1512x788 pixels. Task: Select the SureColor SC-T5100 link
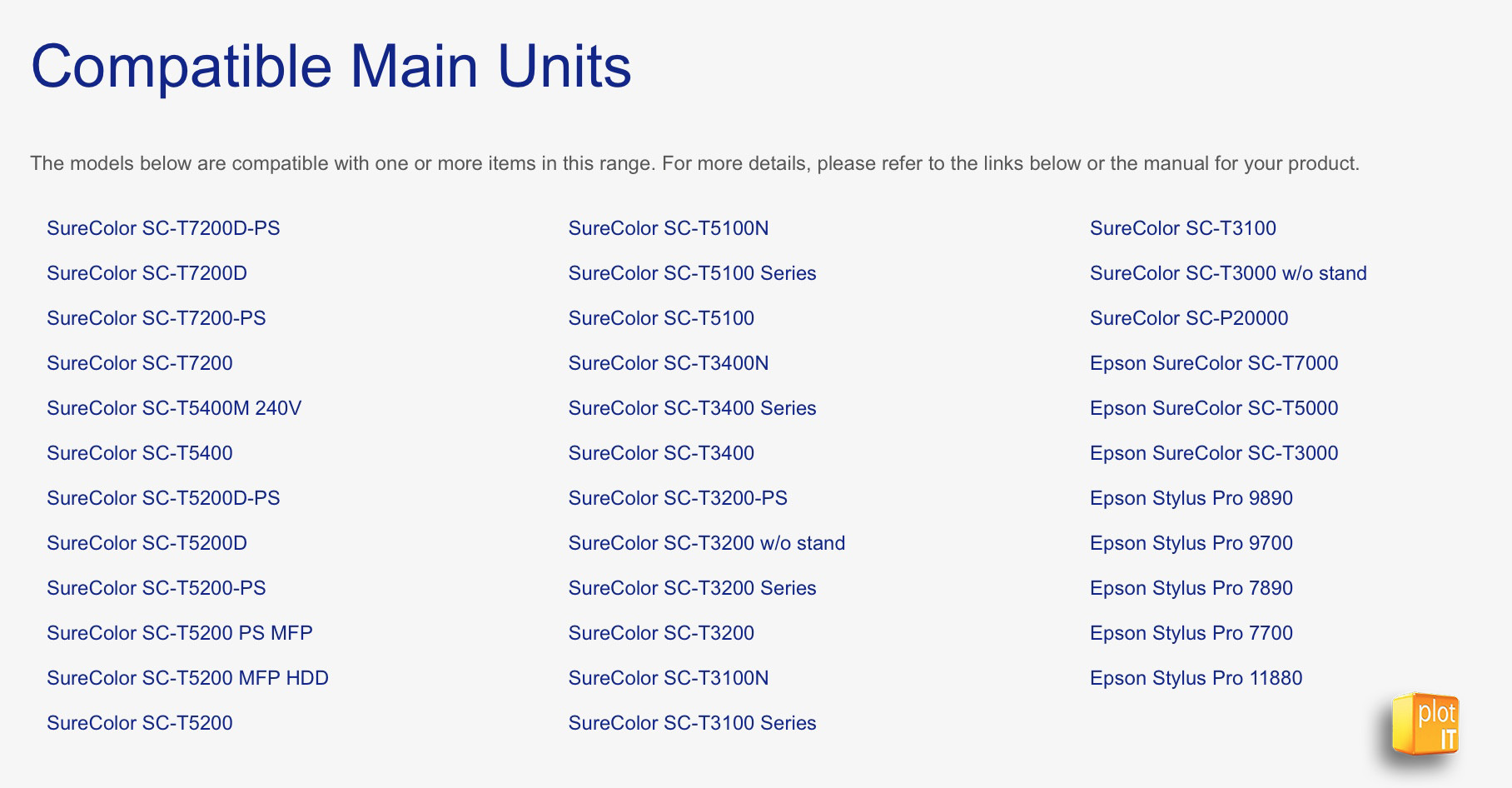(661, 318)
